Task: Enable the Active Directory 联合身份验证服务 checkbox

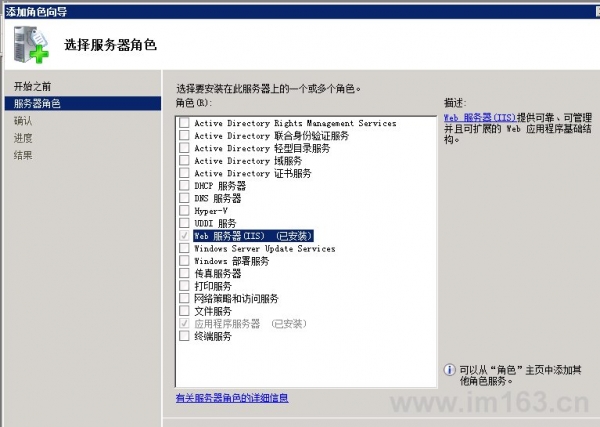Action: click(184, 135)
